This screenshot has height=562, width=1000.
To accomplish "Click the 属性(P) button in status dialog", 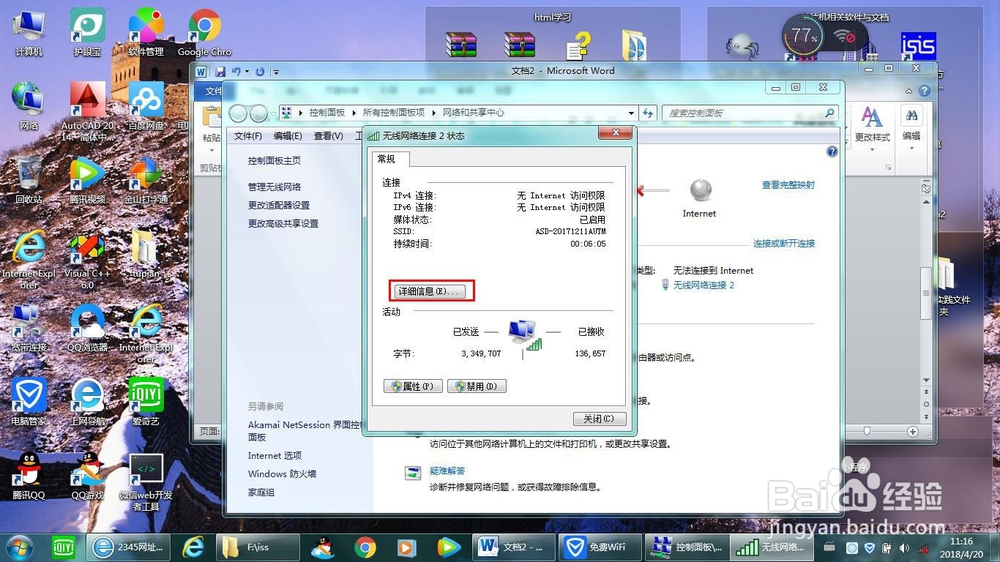I will click(x=413, y=386).
